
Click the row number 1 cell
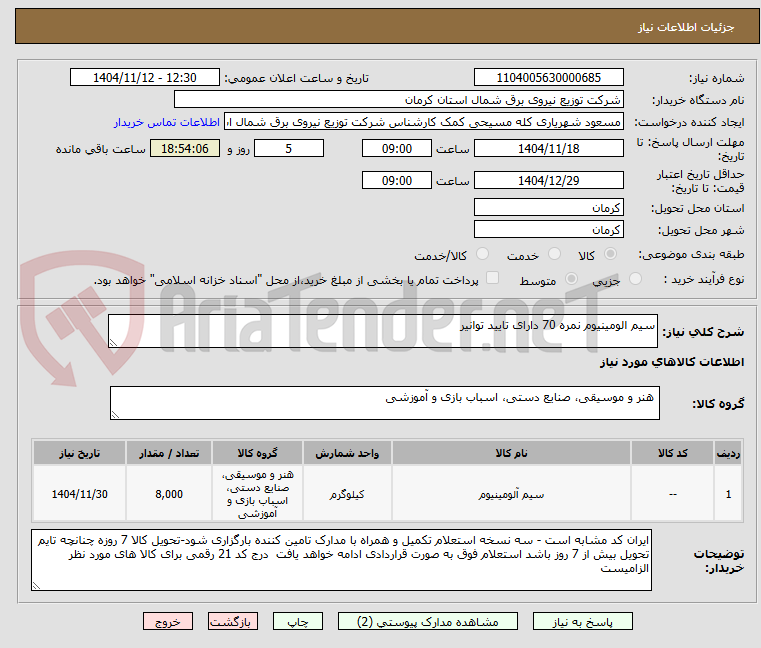pos(728,494)
